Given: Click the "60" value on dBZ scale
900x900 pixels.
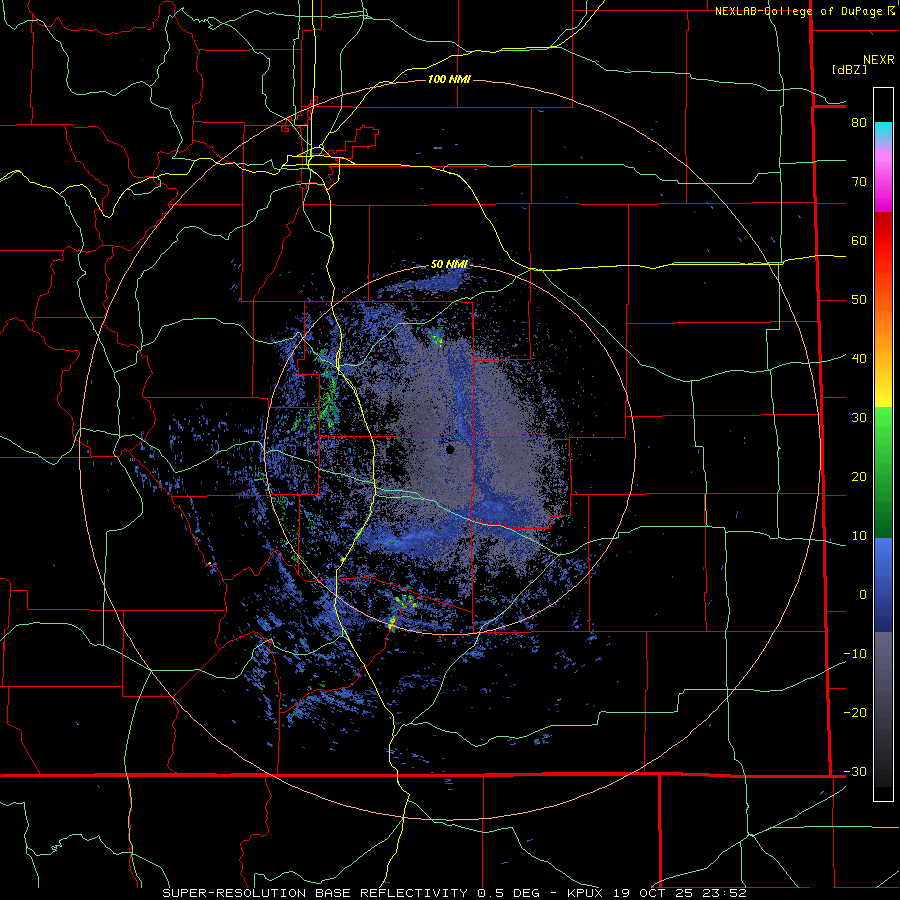Looking at the screenshot, I should click(x=859, y=240).
